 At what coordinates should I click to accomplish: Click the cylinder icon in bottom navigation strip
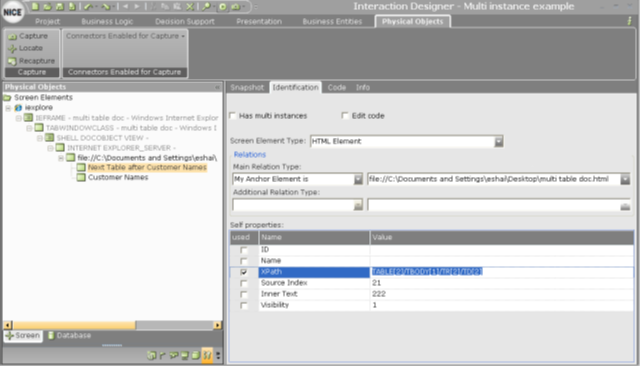196,355
